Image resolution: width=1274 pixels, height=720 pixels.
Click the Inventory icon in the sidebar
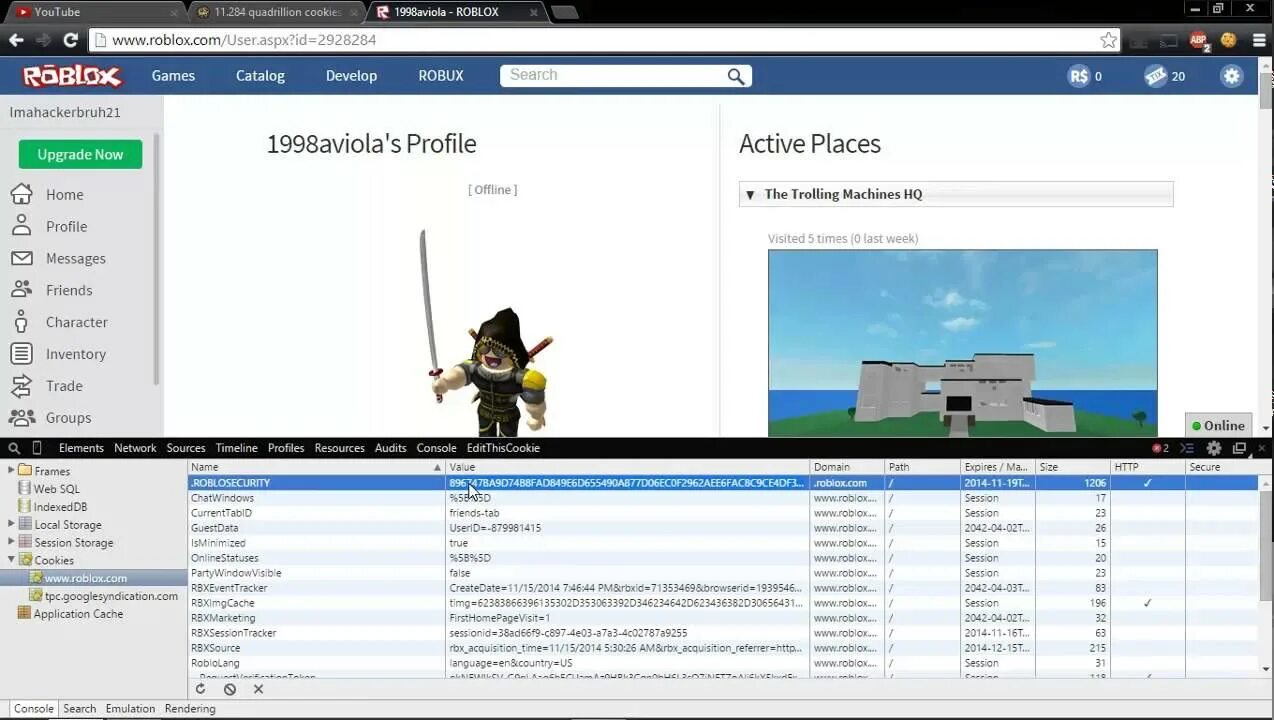(21, 354)
